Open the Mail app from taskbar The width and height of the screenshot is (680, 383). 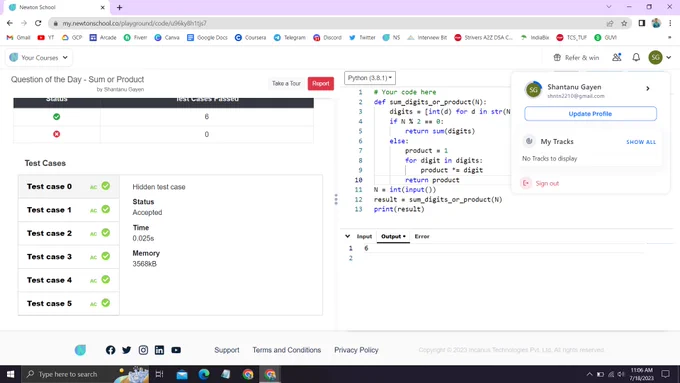pos(182,374)
